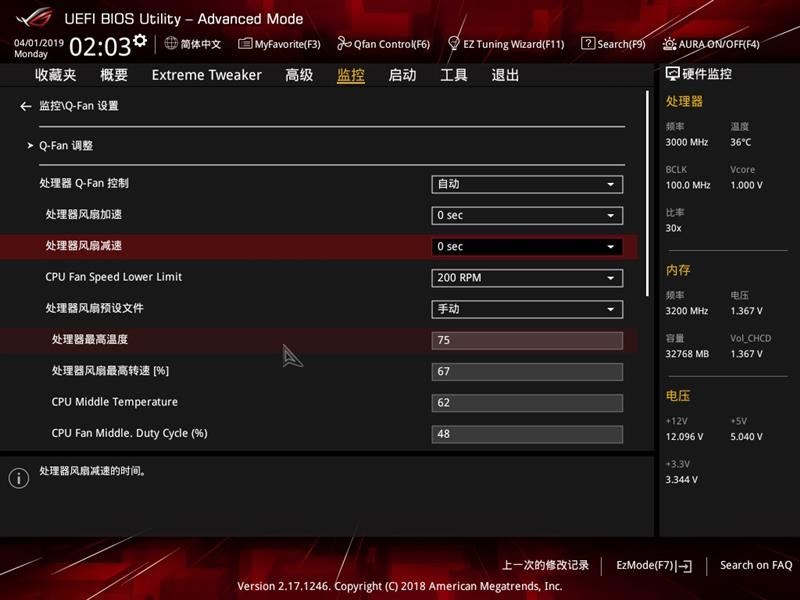Switch to Extreme Tweaker tab
Screen dimensions: 800x600
pyautogui.click(x=207, y=75)
